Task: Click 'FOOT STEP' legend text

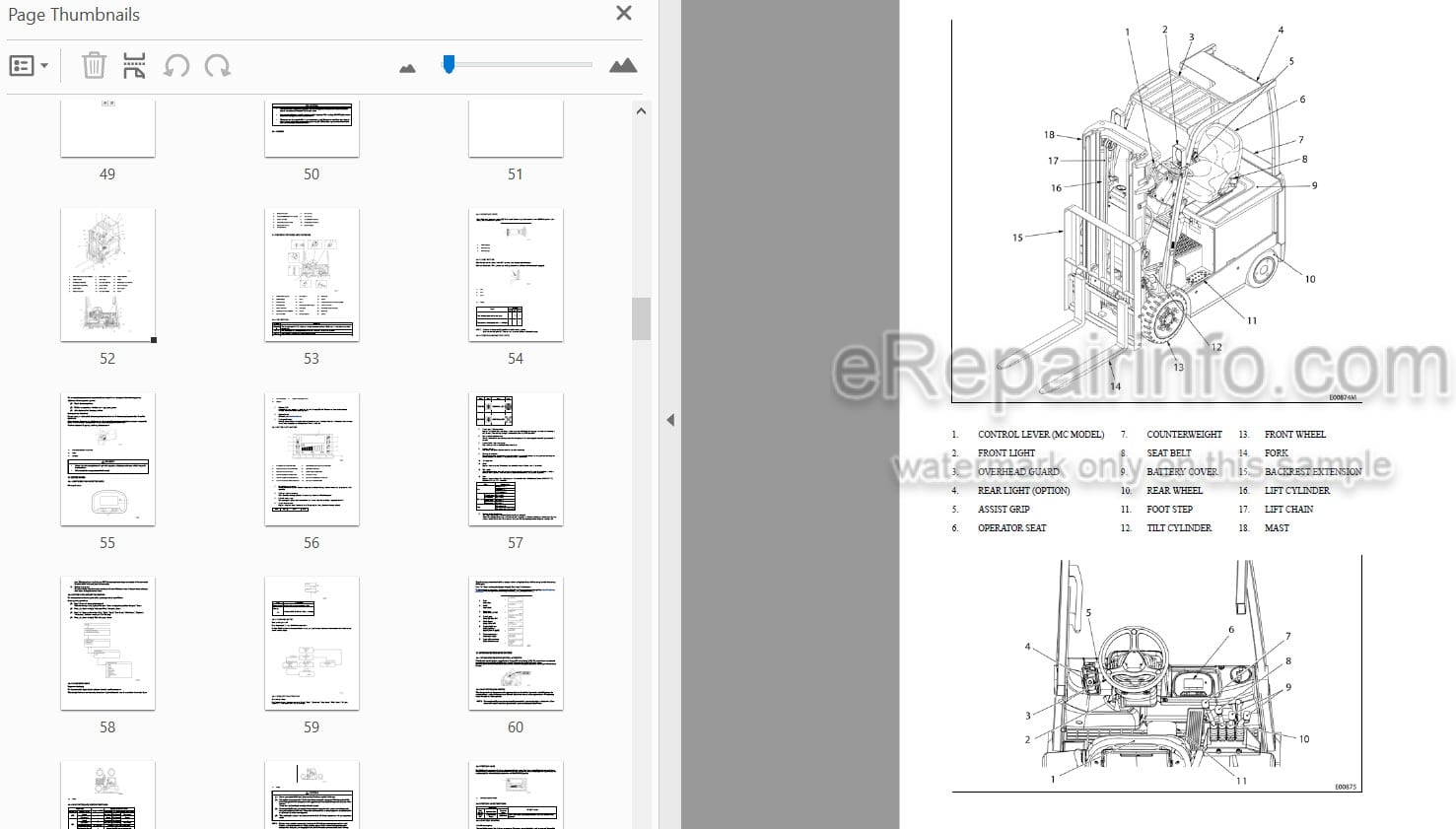Action: coord(1169,510)
